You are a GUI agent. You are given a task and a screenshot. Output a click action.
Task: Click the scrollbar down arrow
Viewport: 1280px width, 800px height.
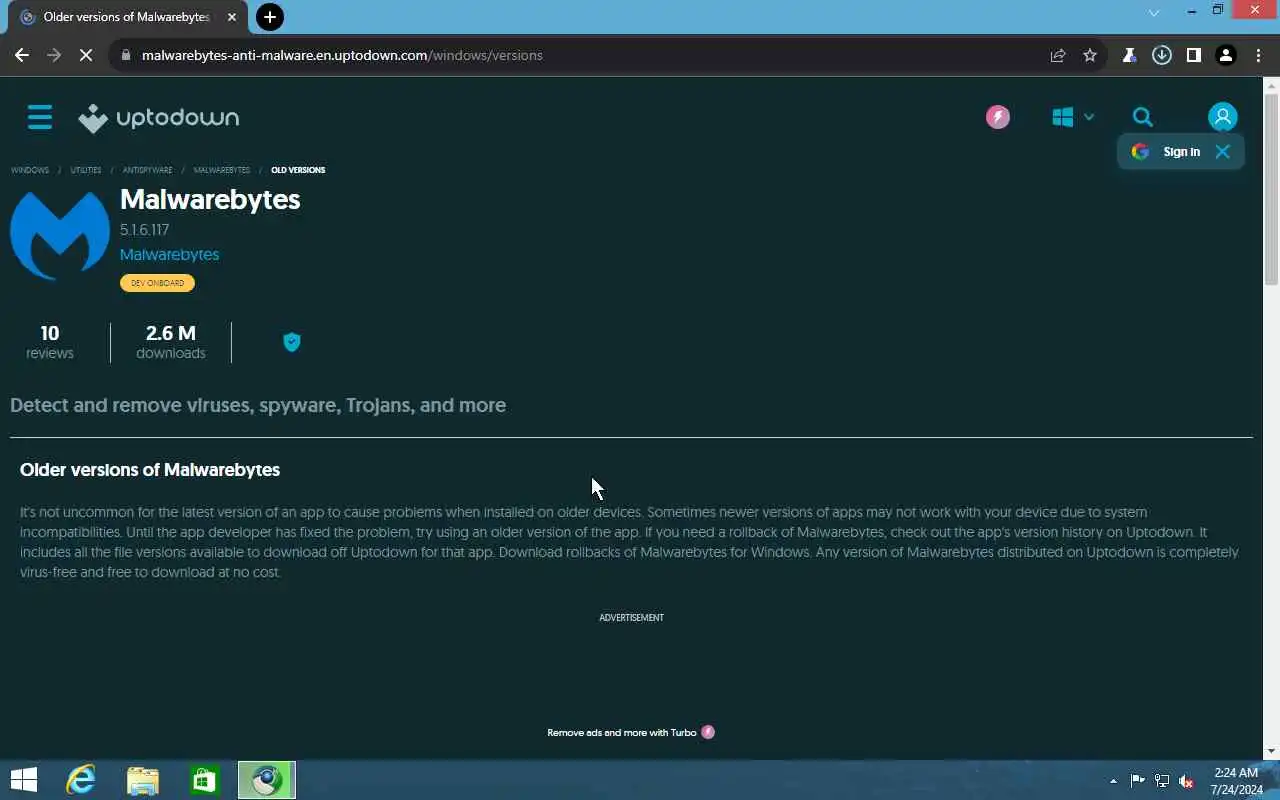click(x=1271, y=751)
